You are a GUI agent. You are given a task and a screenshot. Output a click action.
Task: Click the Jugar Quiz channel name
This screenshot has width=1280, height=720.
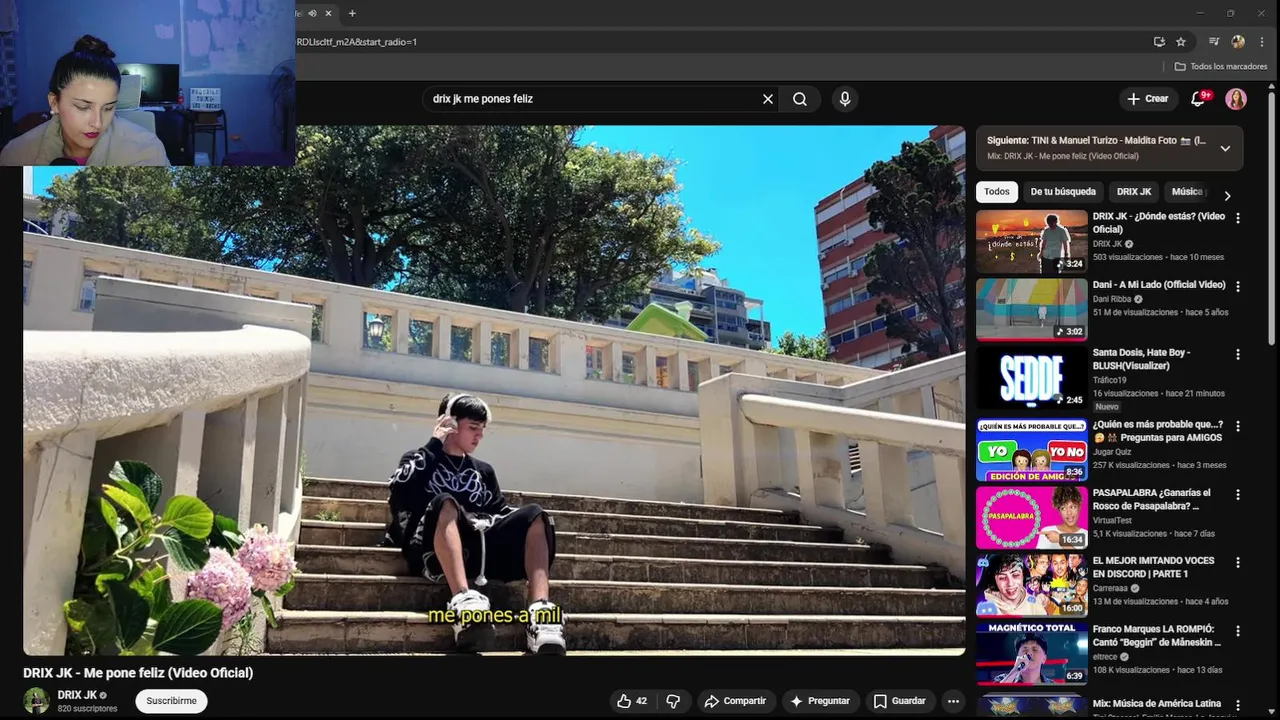click(x=1113, y=452)
